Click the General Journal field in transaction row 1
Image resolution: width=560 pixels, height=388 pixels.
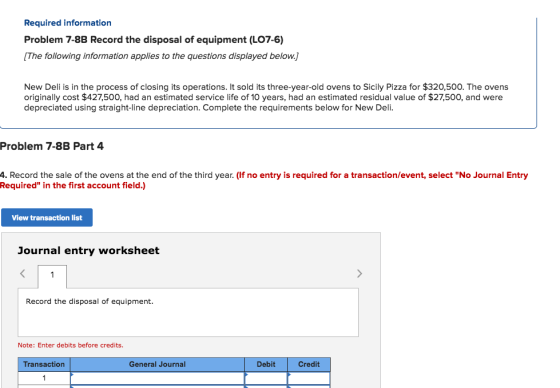click(x=158, y=378)
